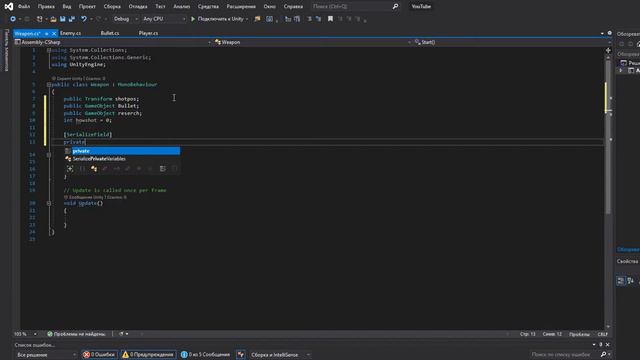Click the open file folder icon

[x=53, y=19]
